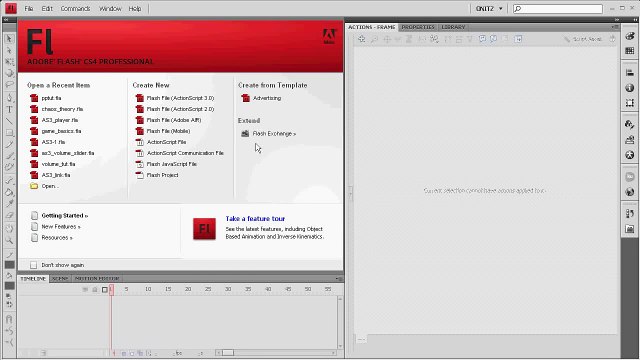Open the Getting Started link

click(64, 216)
